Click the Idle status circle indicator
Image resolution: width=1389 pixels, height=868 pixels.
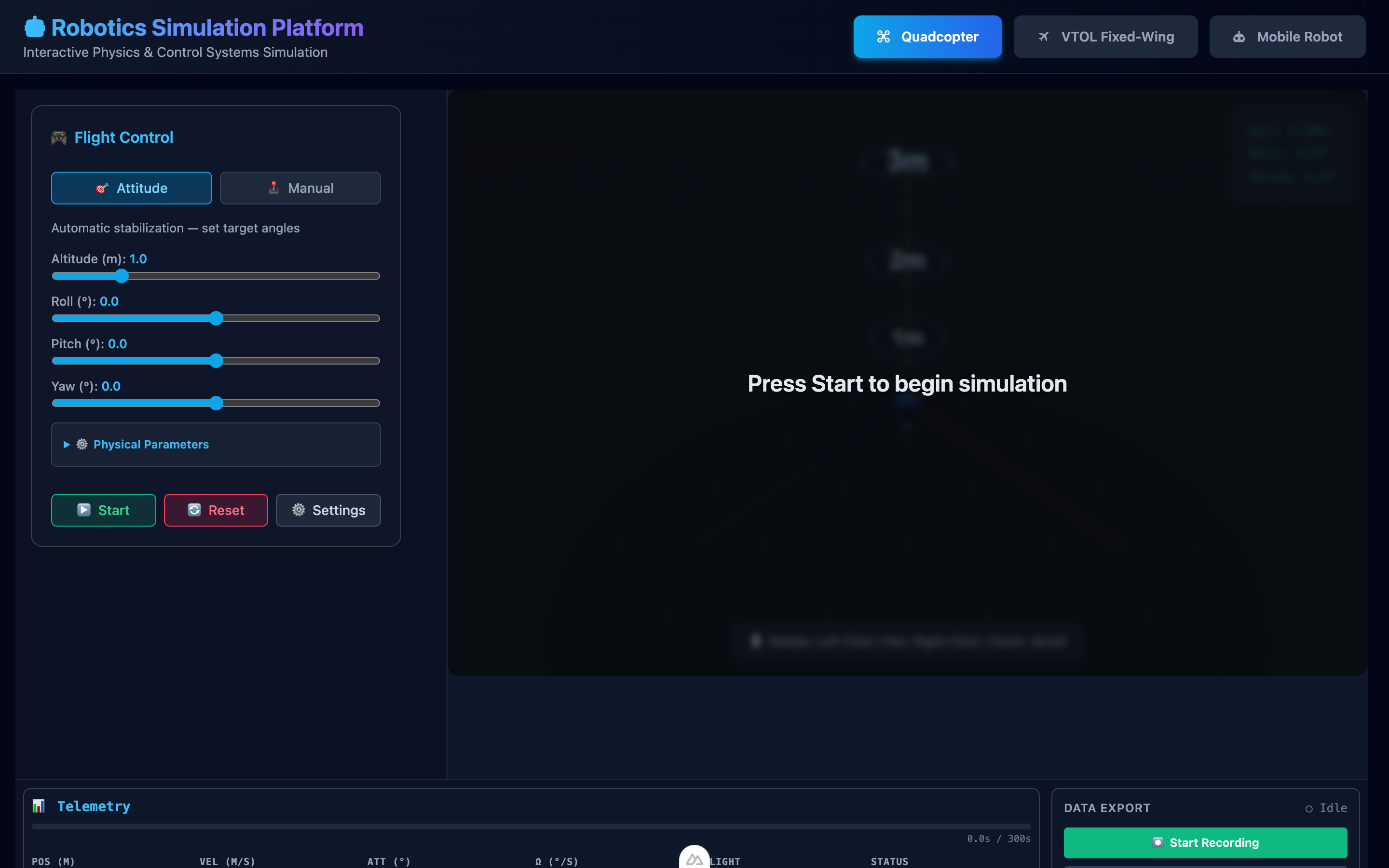click(1309, 809)
